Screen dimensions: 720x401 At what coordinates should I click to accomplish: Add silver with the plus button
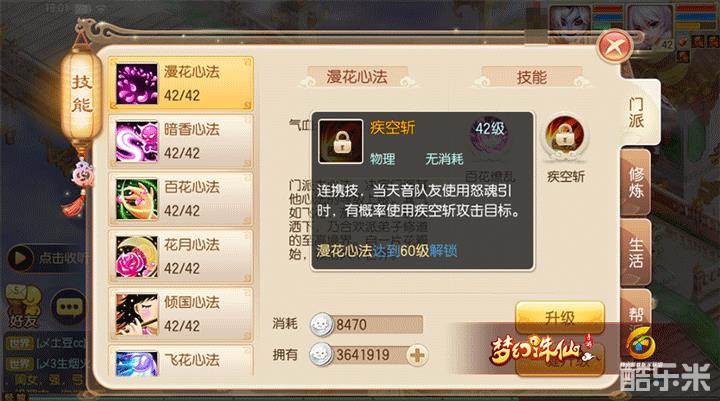(x=417, y=355)
